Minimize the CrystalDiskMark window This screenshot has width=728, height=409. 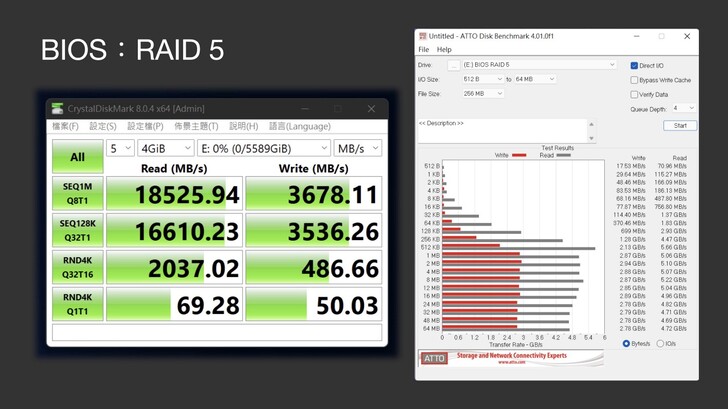point(305,109)
